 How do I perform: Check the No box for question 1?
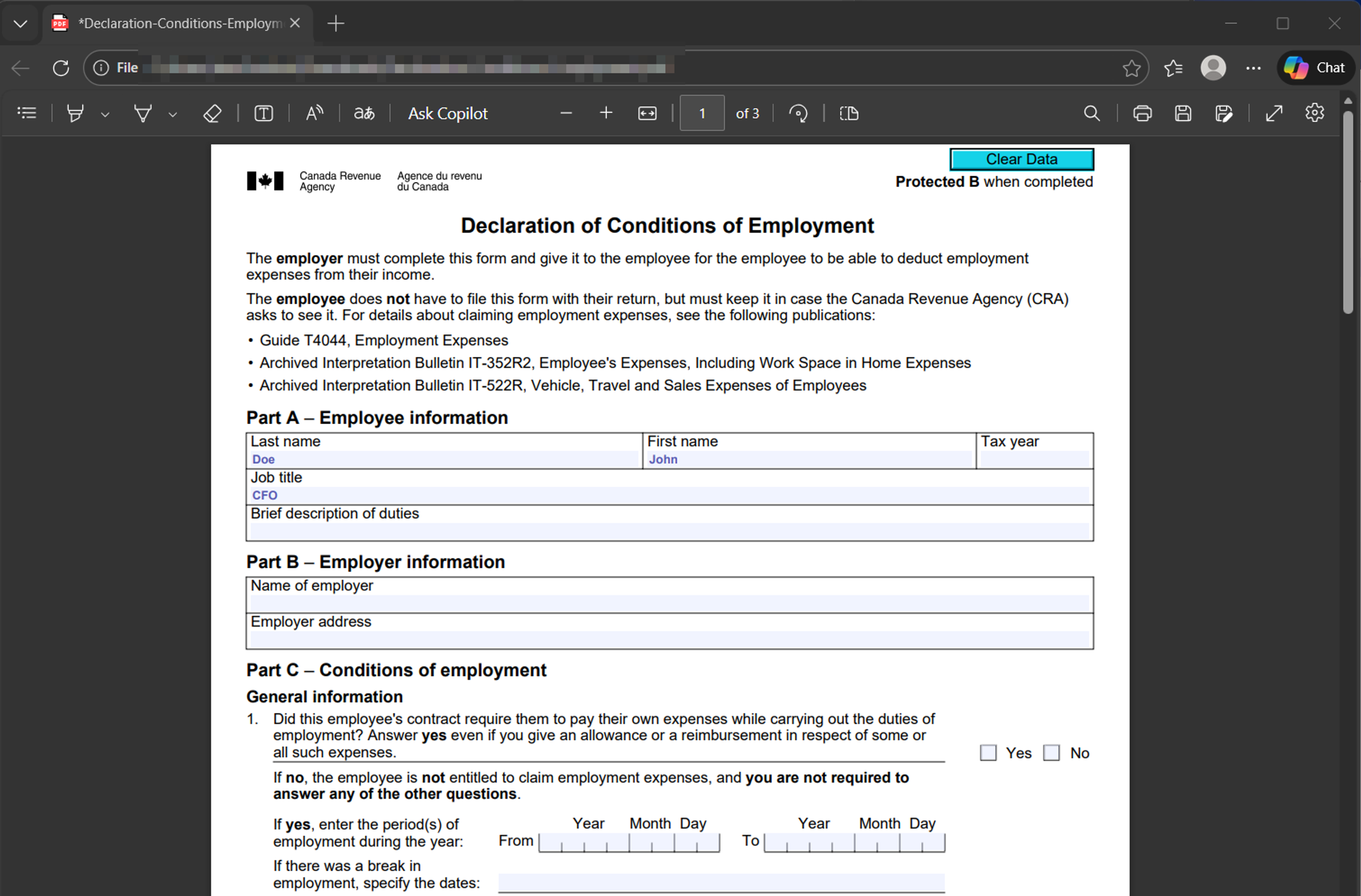click(x=1051, y=752)
